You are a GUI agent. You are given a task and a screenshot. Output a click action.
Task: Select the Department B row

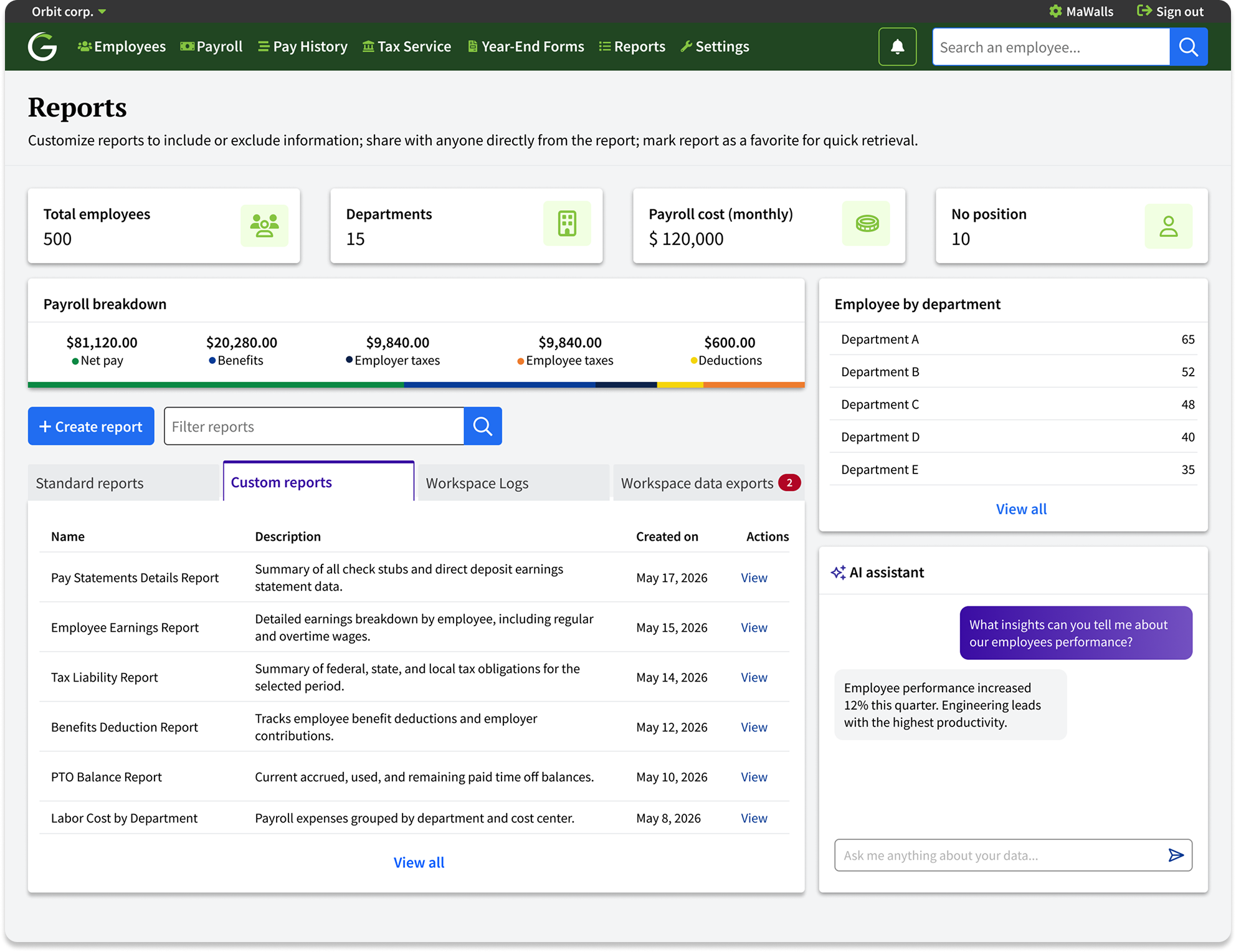(x=1014, y=372)
